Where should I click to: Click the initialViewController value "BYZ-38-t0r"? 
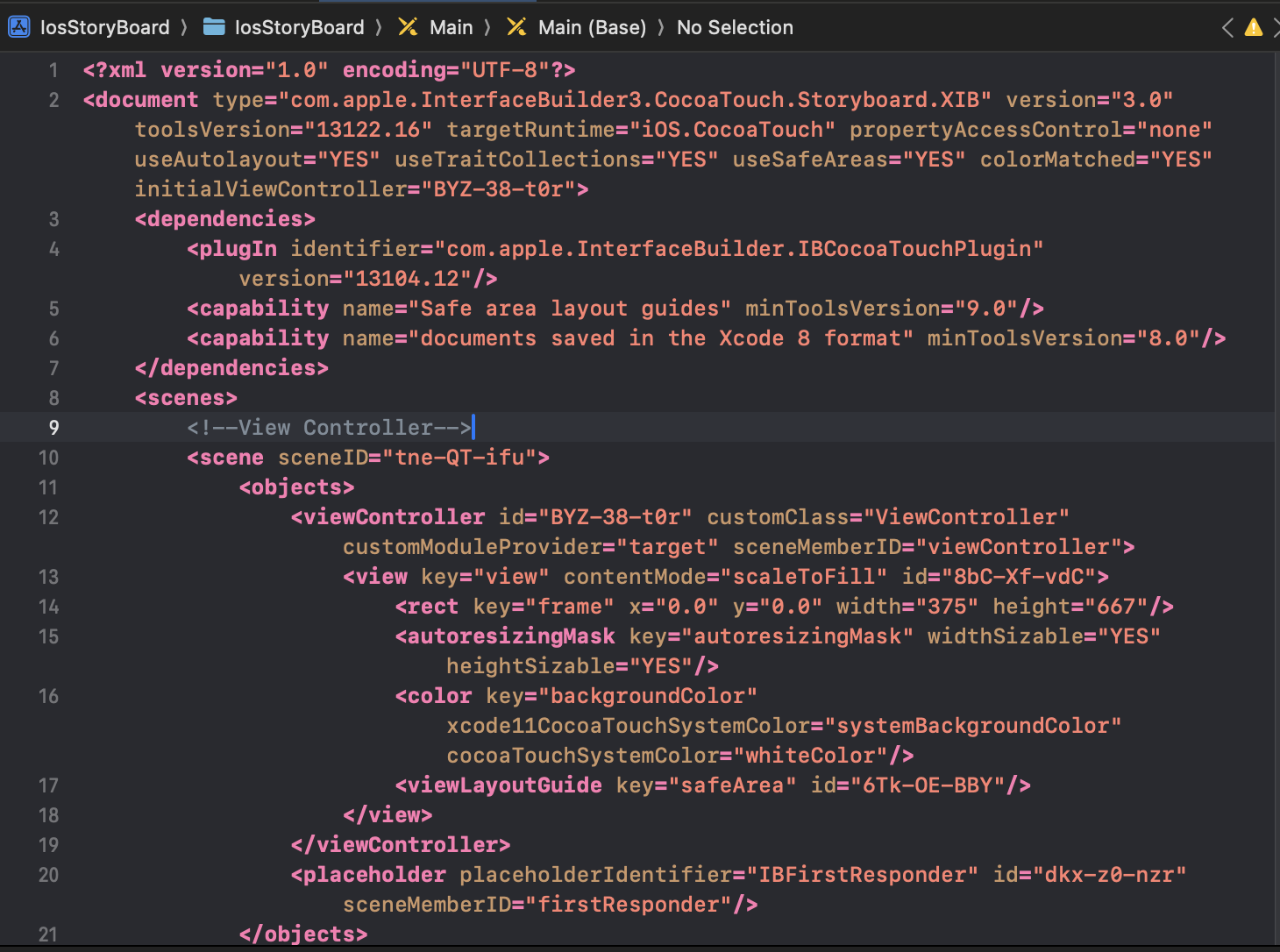[x=498, y=189]
